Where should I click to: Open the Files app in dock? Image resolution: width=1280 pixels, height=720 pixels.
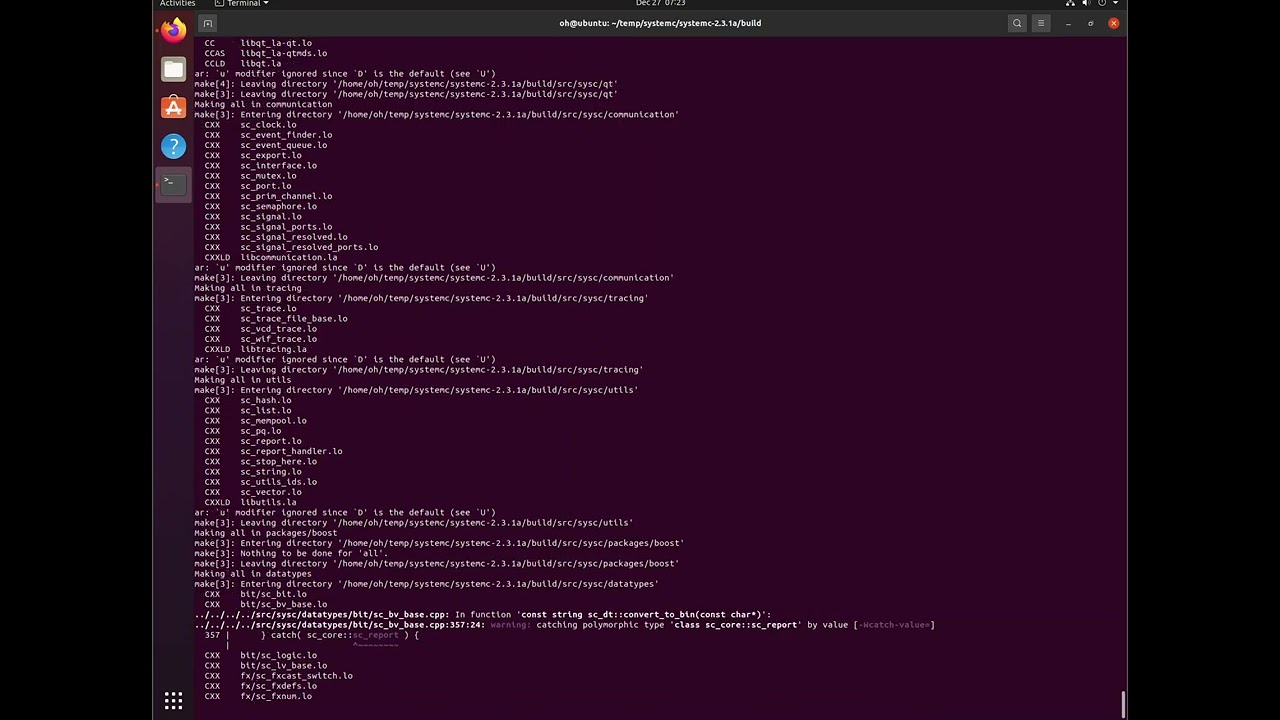click(173, 69)
